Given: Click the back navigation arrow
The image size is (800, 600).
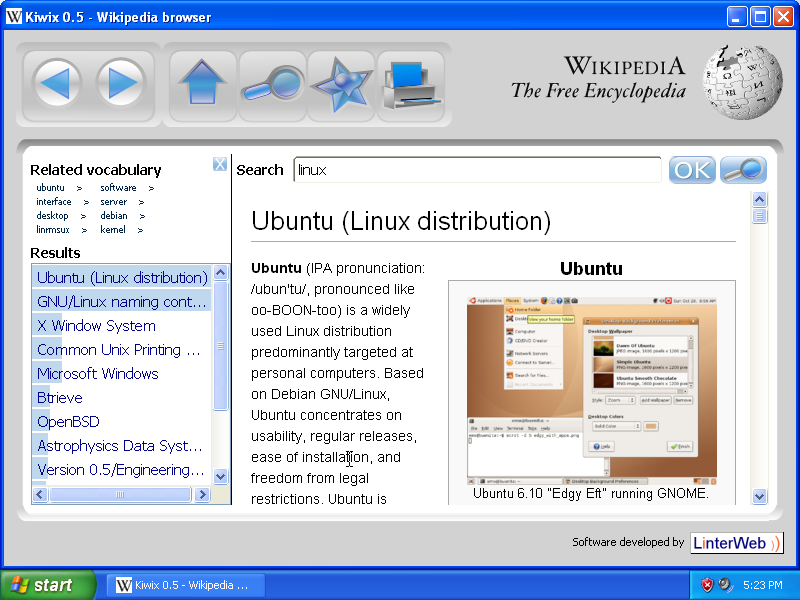Looking at the screenshot, I should click(57, 83).
